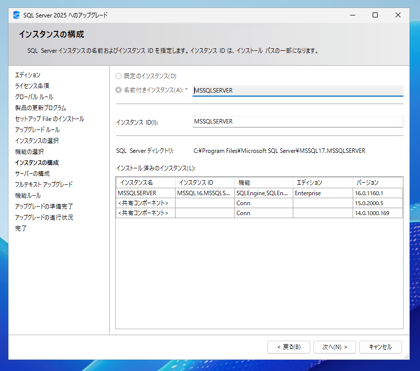
Task: Sort by the インスタンス名 column header
Action: (x=146, y=183)
